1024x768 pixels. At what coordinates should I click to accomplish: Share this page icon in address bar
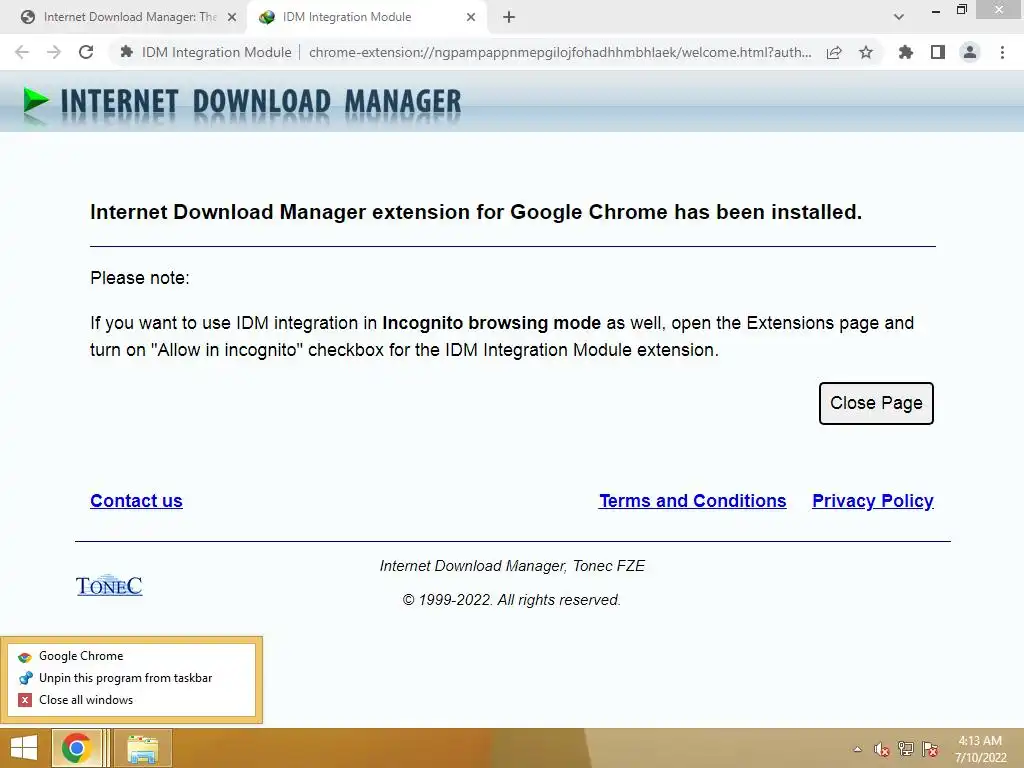[834, 52]
